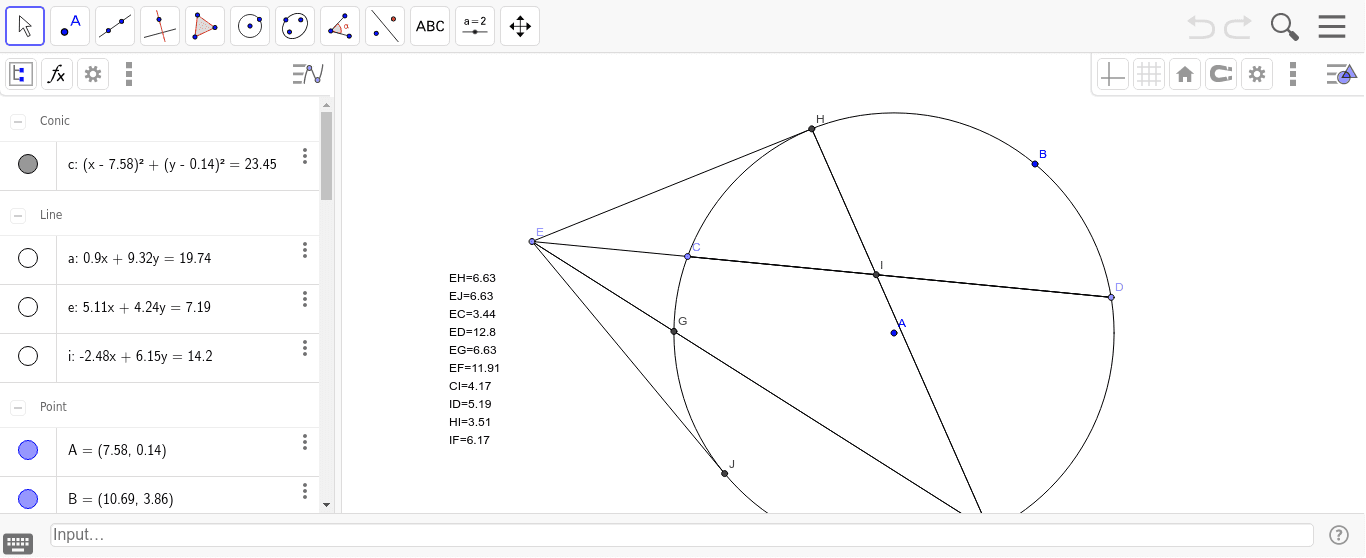1366x558 pixels.
Task: Open options menu for point B
Action: point(305,491)
